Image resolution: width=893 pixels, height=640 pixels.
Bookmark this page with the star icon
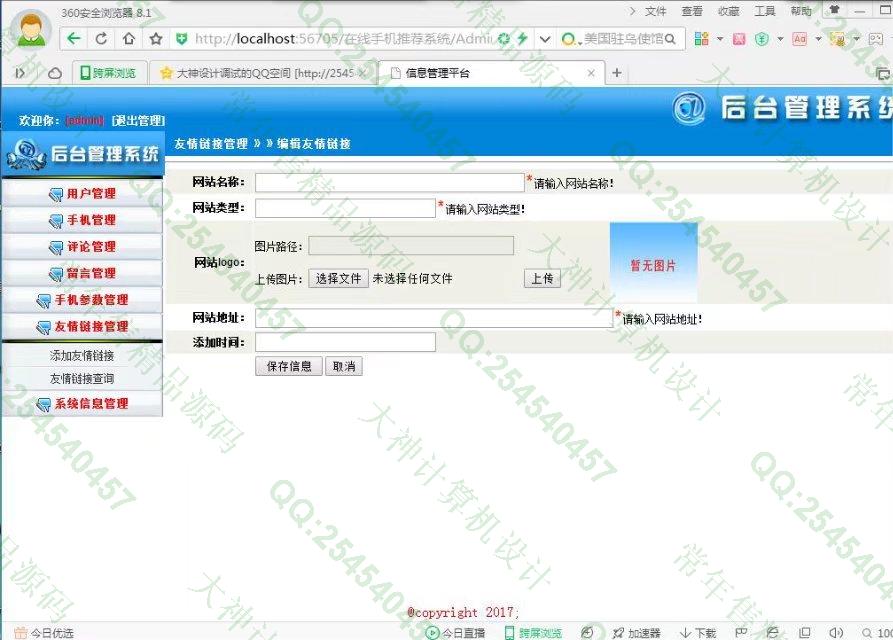pos(155,39)
